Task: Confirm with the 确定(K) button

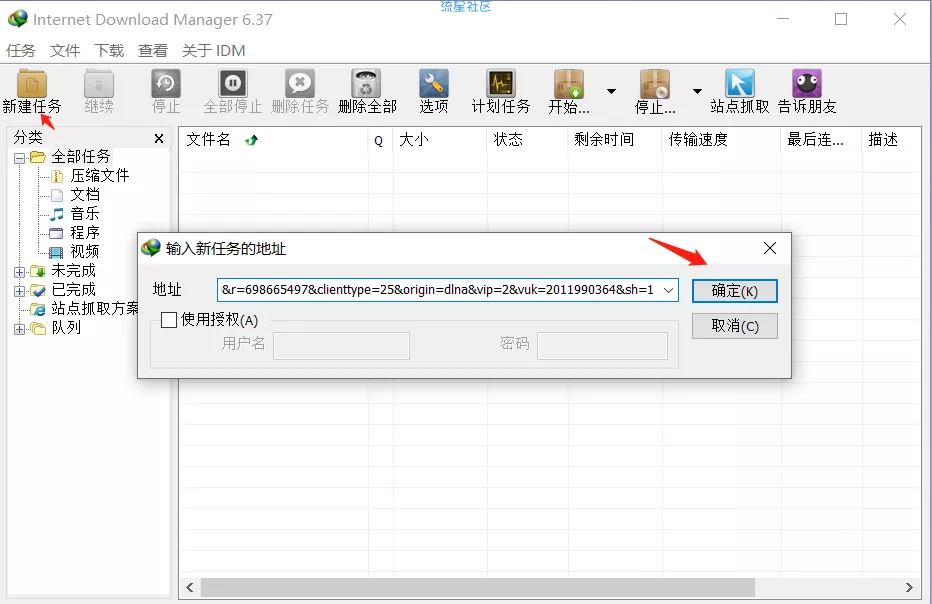Action: (x=735, y=291)
